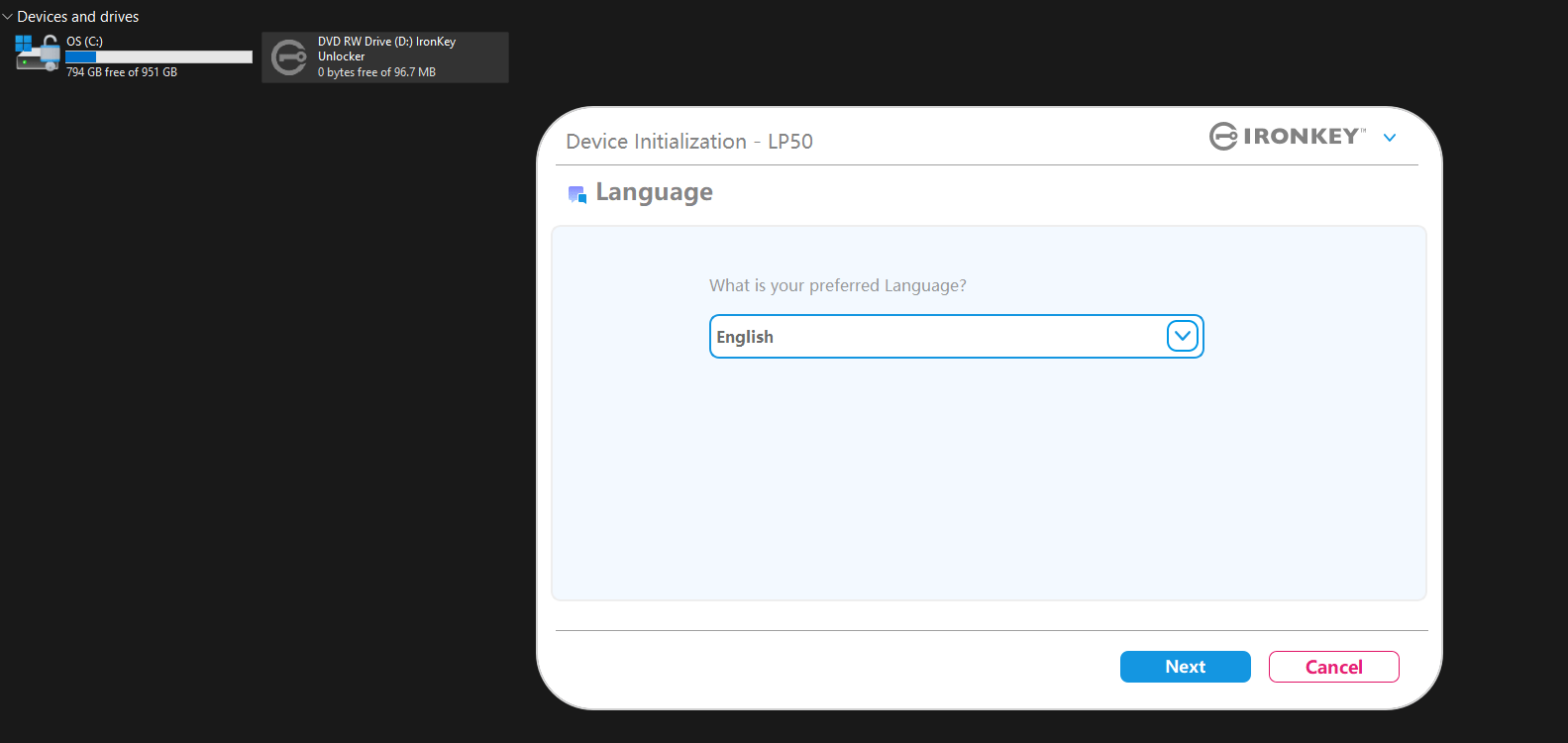The width and height of the screenshot is (1568, 743).
Task: Click the IronKey logo in dialog header
Action: (1287, 137)
